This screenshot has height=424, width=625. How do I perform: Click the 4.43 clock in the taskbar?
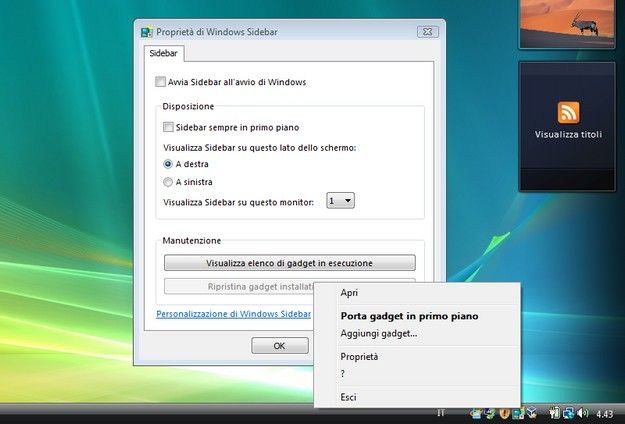604,414
